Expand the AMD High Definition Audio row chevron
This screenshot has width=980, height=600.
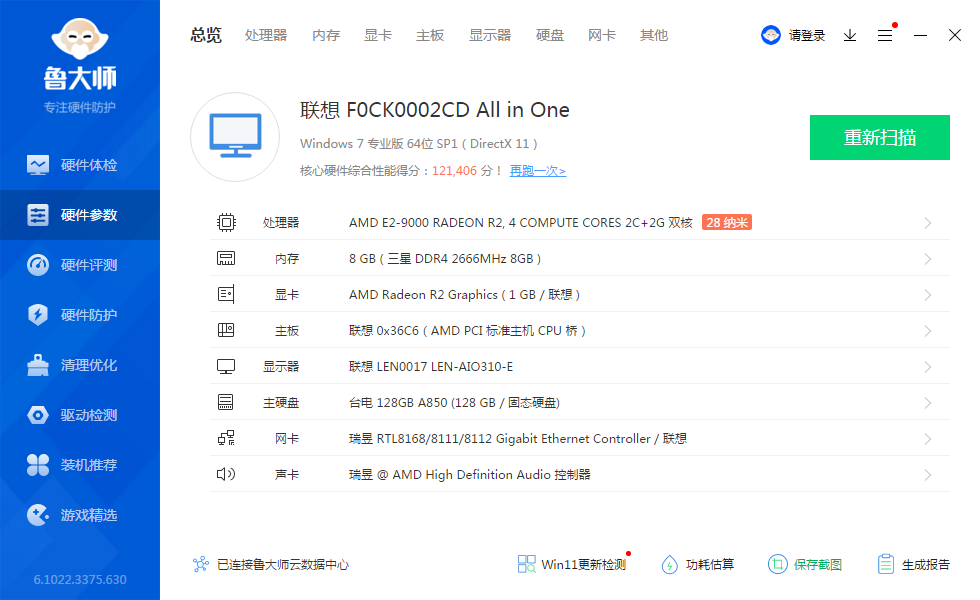point(928,475)
